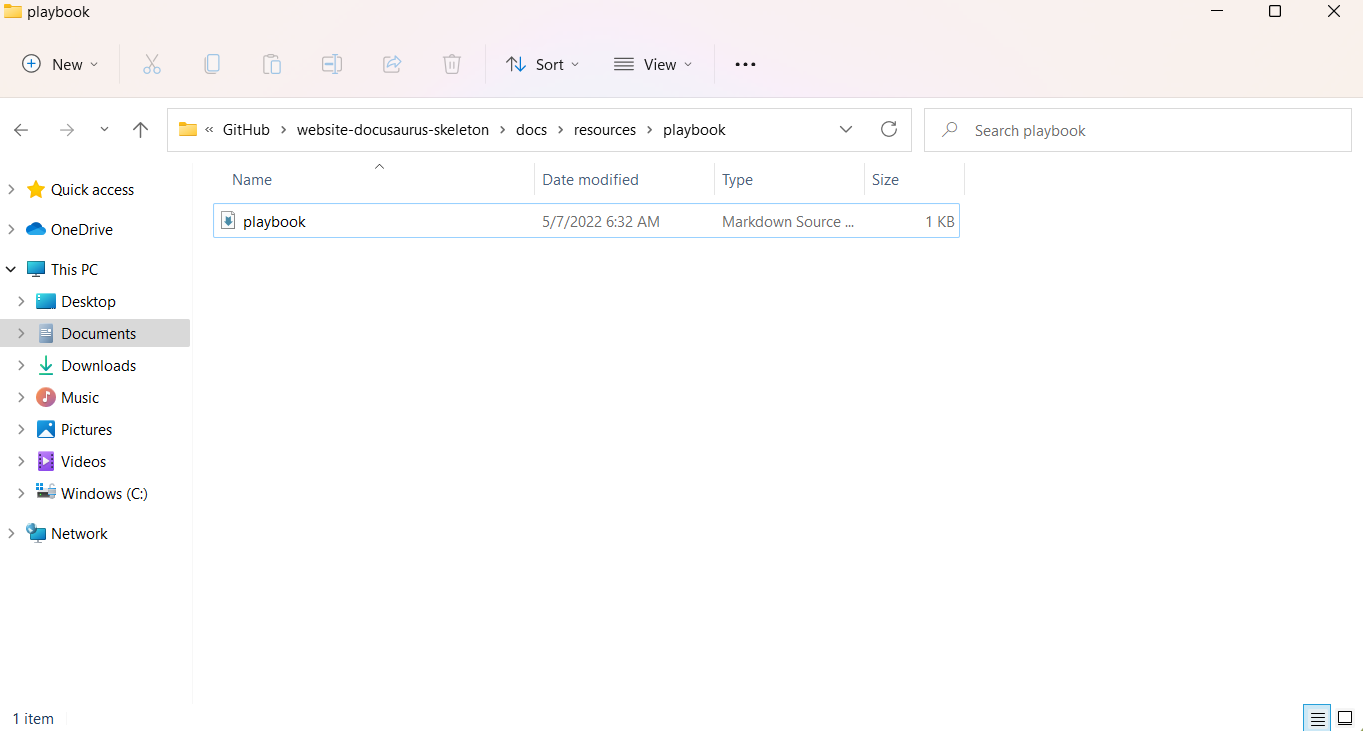This screenshot has width=1363, height=731.
Task: Open the address bar history dropdown
Action: pos(846,129)
